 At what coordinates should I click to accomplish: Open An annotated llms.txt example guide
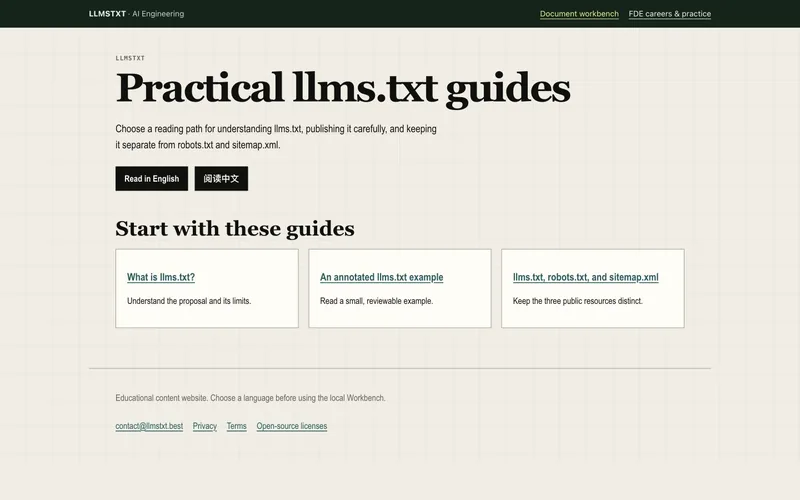pyautogui.click(x=382, y=277)
